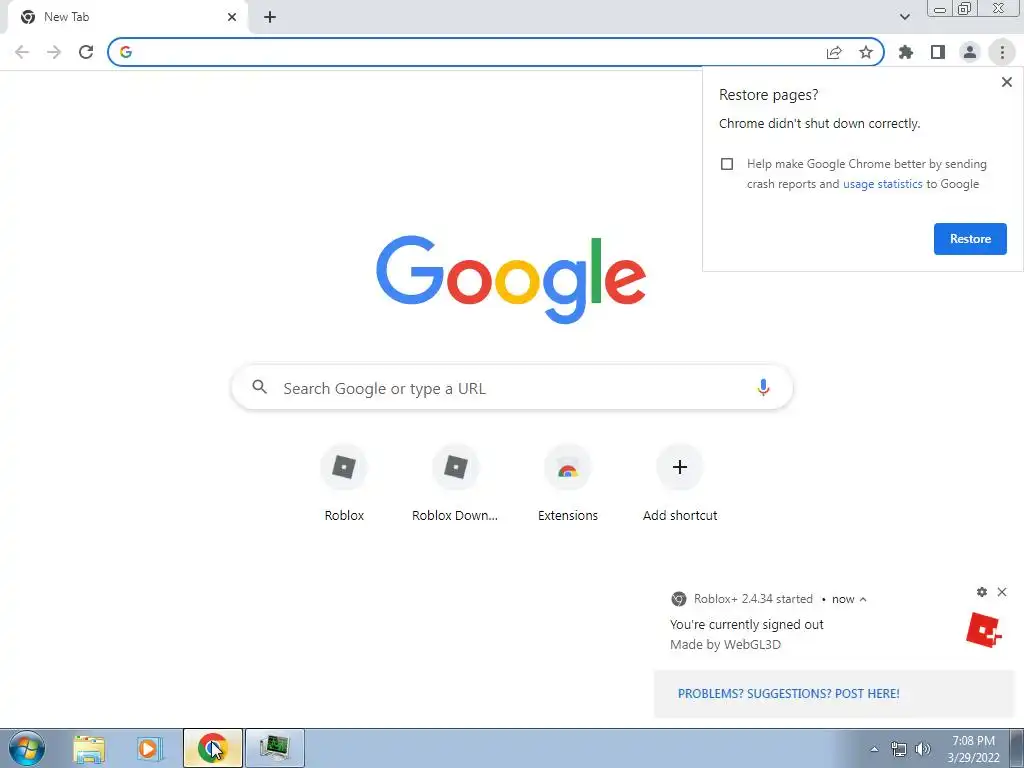Dismiss the Restore pages dialog
Screen dimensions: 1024x768
1006,82
